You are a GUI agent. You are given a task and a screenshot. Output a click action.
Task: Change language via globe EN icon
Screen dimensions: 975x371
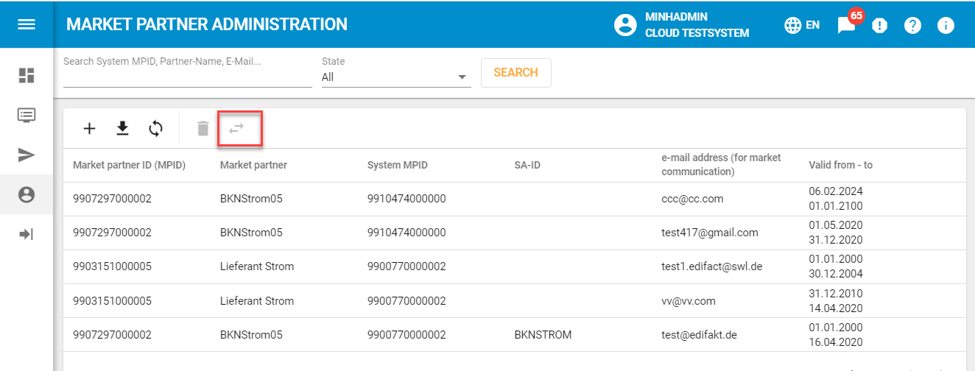pyautogui.click(x=802, y=25)
